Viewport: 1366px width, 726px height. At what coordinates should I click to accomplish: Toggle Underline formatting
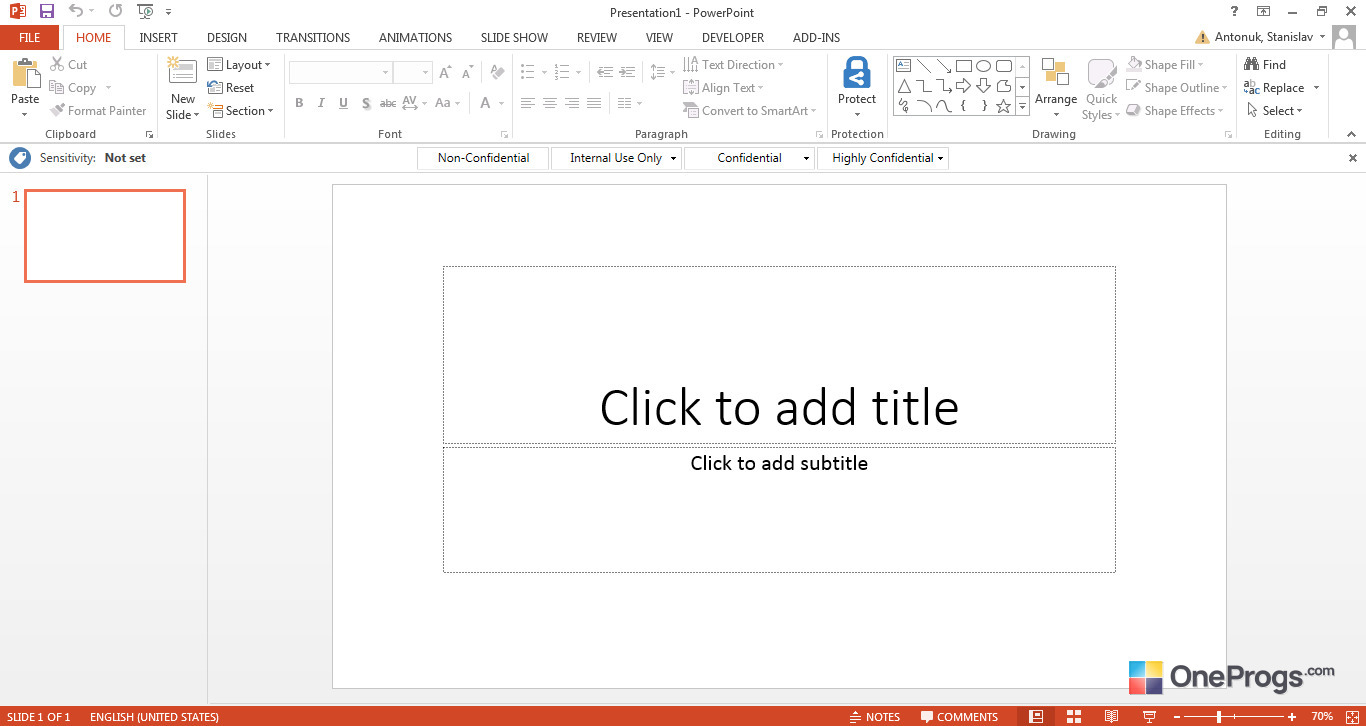[343, 103]
